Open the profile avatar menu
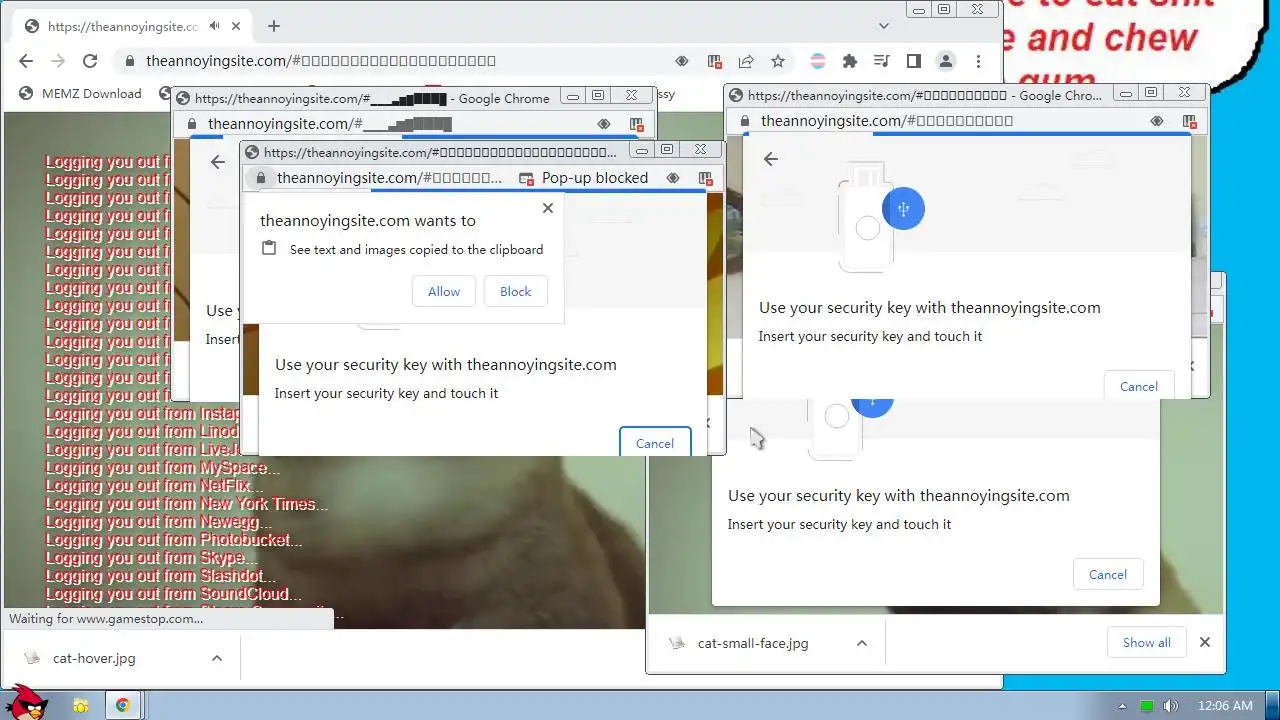The width and height of the screenshot is (1280, 720). tap(945, 61)
